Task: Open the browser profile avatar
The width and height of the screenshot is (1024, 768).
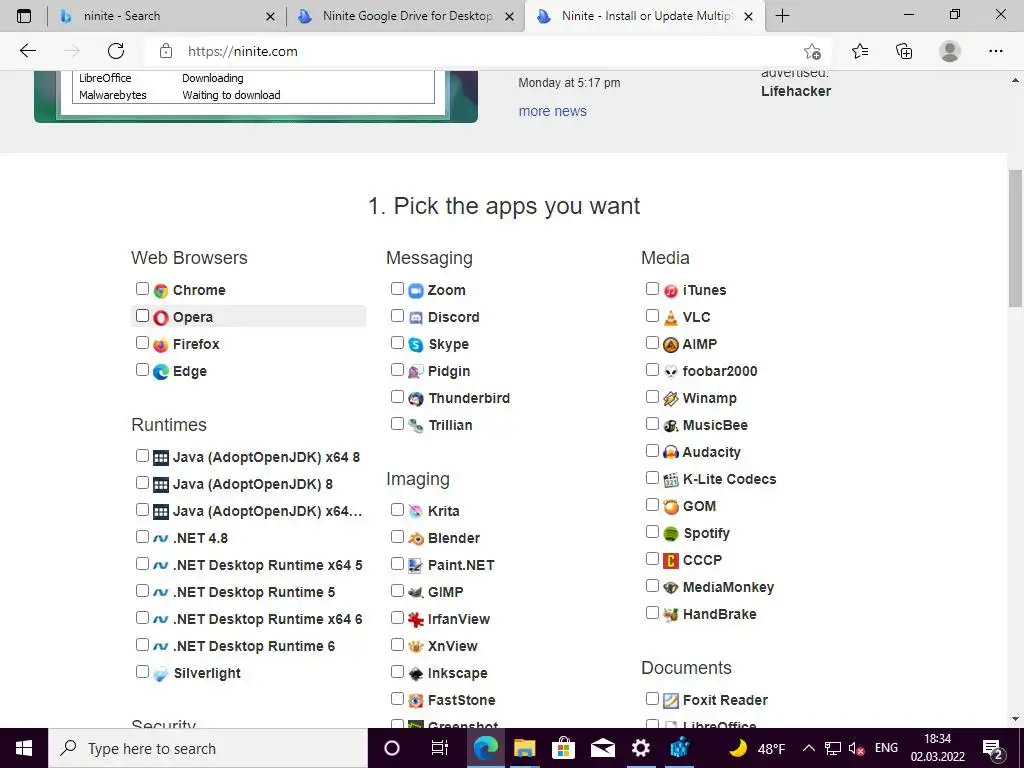Action: pyautogui.click(x=950, y=51)
